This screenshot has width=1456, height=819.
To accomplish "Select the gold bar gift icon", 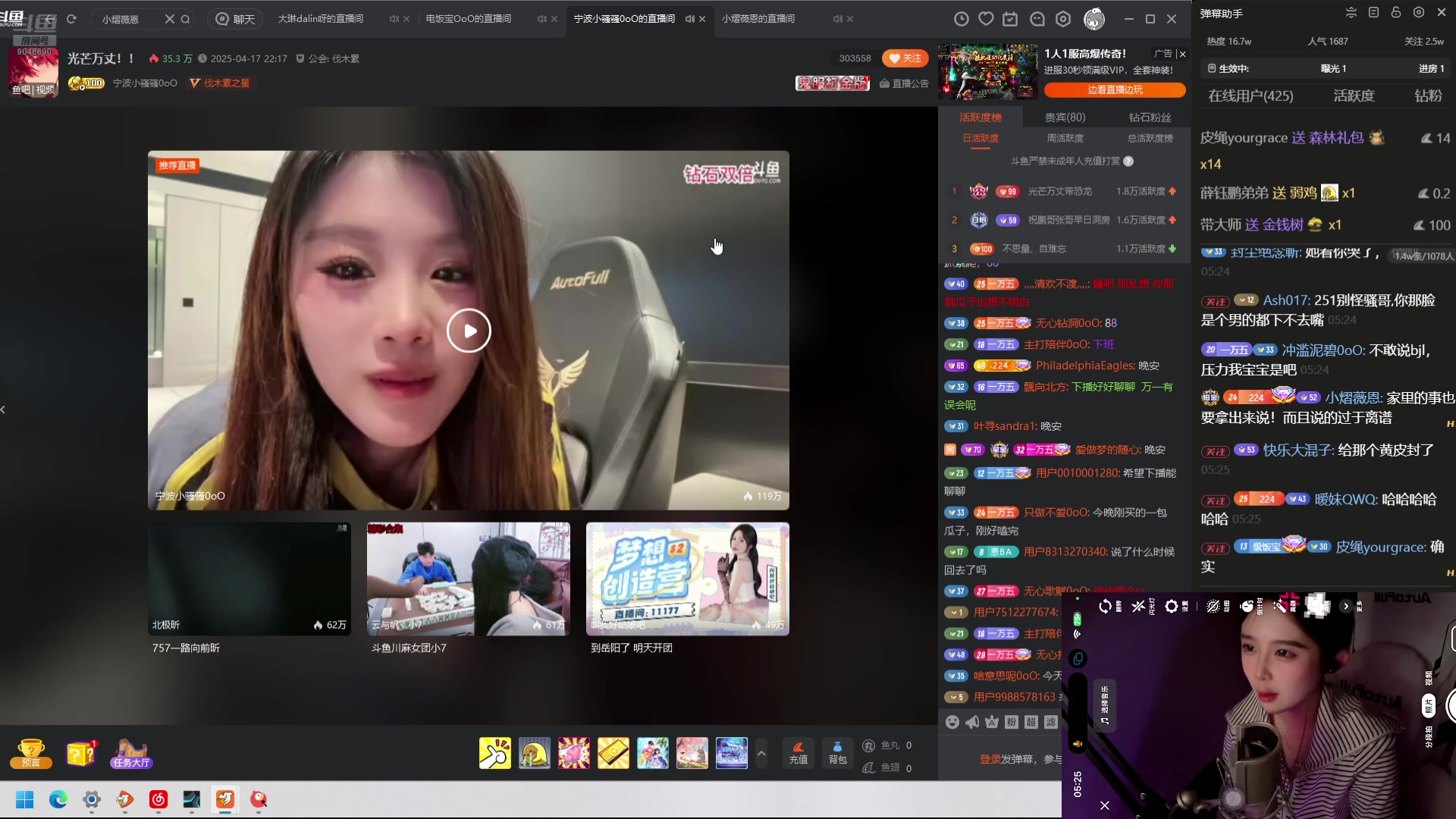I will click(x=613, y=753).
